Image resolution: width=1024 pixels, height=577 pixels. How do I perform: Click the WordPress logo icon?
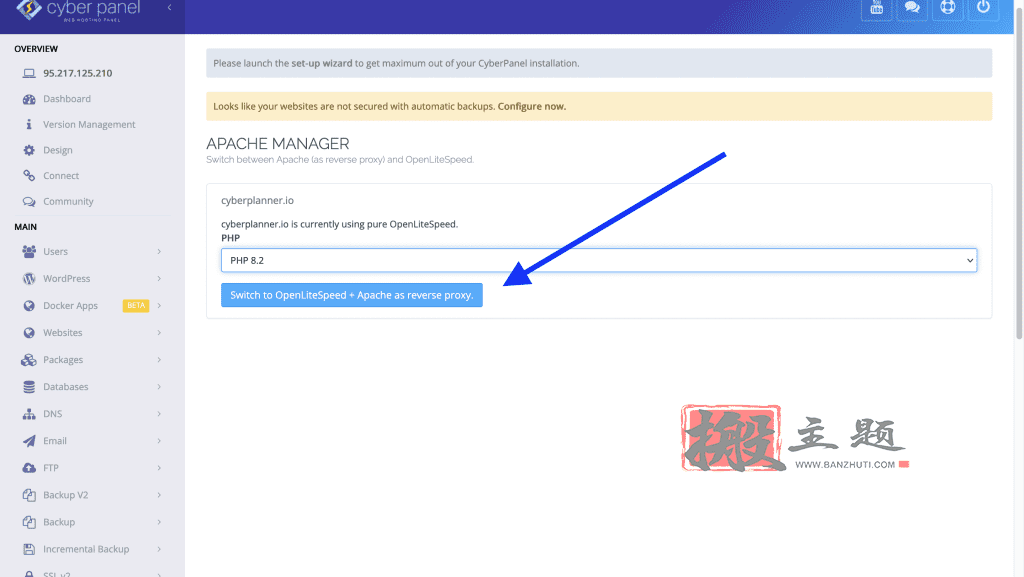pos(29,279)
